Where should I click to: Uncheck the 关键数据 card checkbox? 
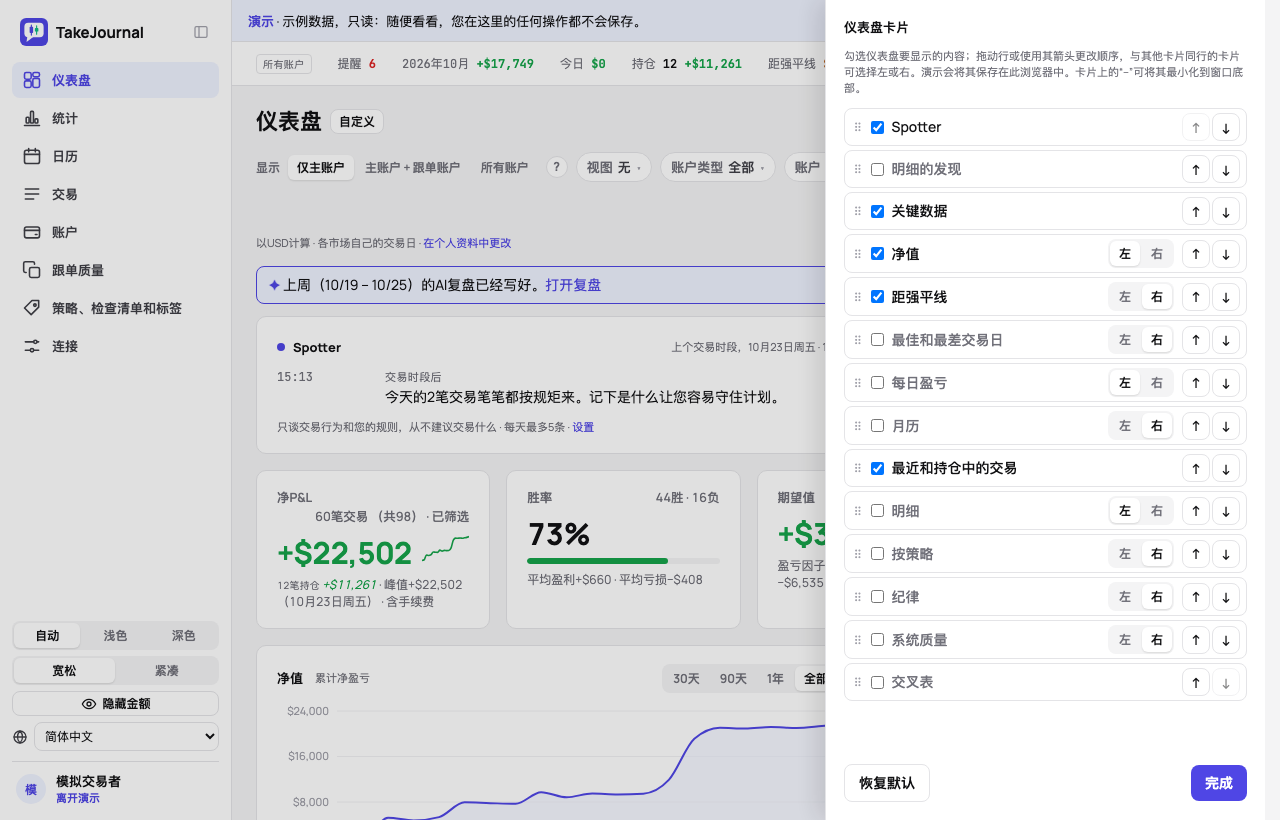coord(877,212)
